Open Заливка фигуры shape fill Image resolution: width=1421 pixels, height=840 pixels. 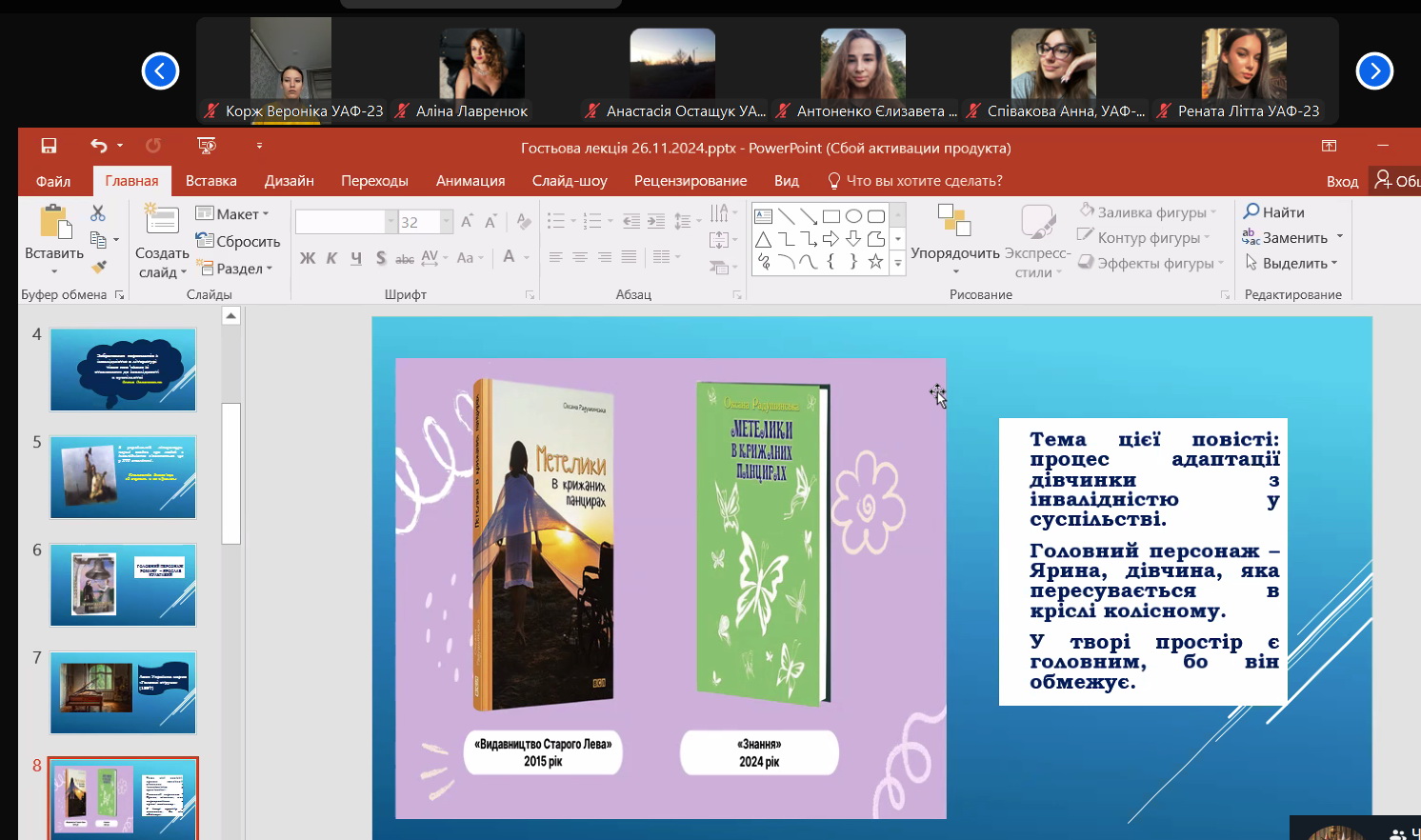(x=1150, y=211)
